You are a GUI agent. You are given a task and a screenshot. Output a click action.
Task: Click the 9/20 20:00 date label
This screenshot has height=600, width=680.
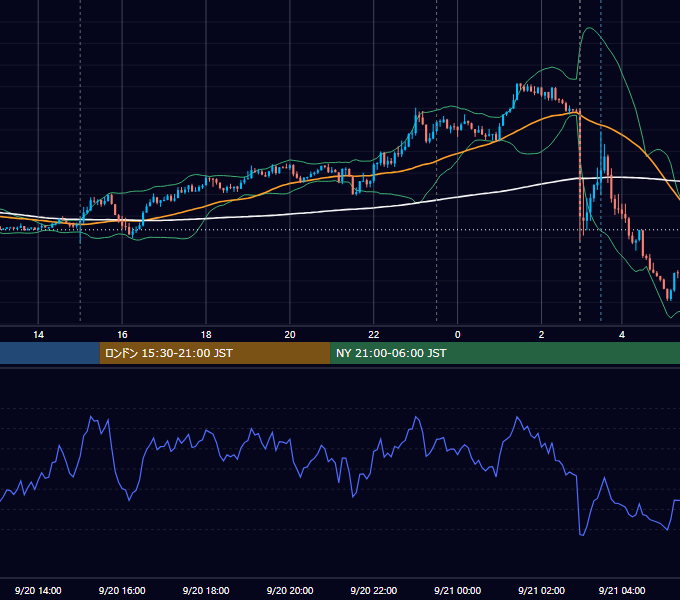tap(290, 590)
